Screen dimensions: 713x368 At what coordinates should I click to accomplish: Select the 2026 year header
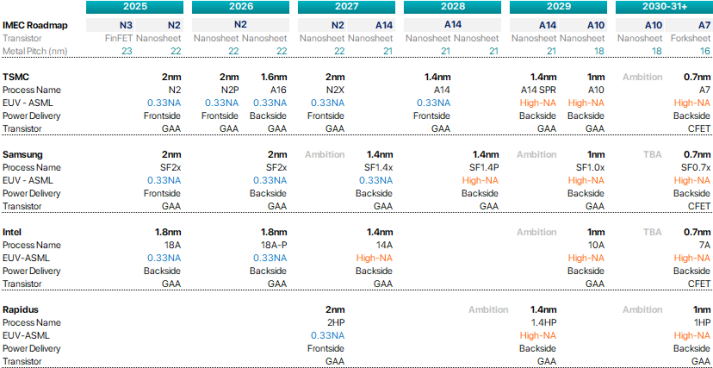(x=241, y=7)
